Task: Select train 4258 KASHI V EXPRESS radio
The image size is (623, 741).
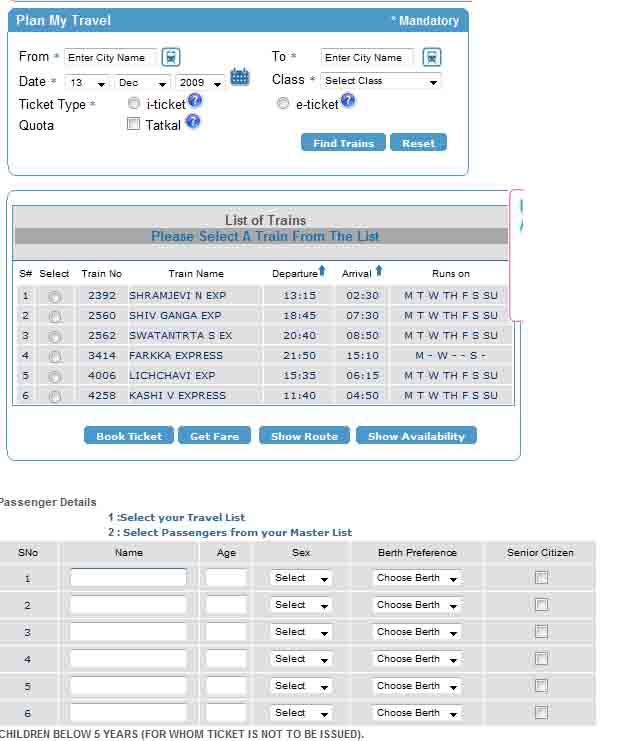Action: point(55,396)
